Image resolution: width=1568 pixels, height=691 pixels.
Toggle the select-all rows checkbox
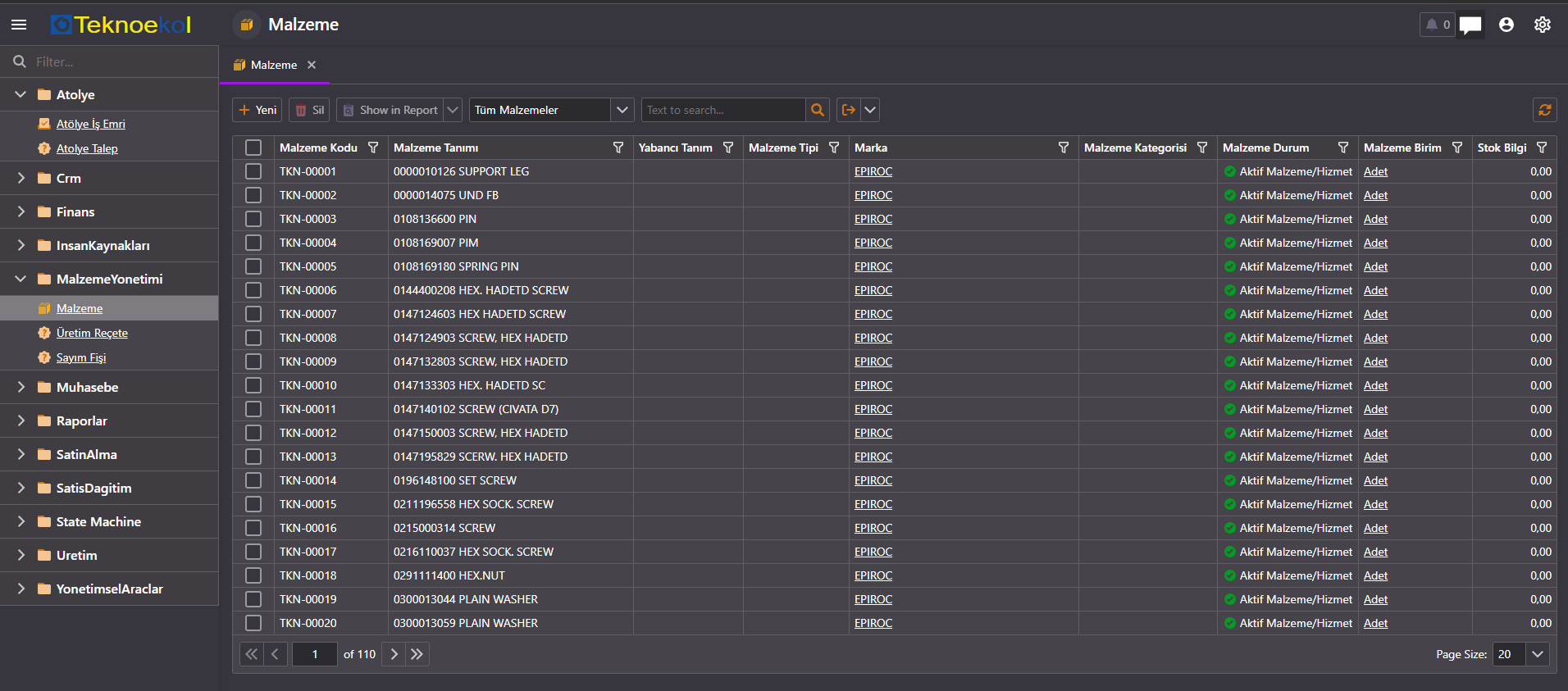click(x=253, y=148)
